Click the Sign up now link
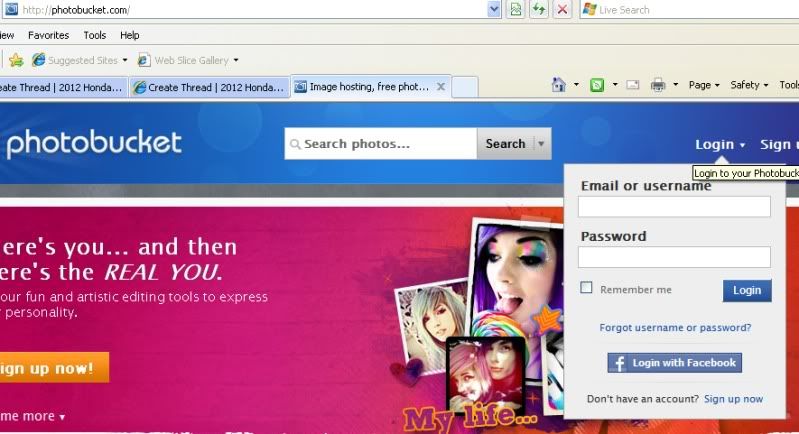This screenshot has height=434, width=799. click(733, 399)
